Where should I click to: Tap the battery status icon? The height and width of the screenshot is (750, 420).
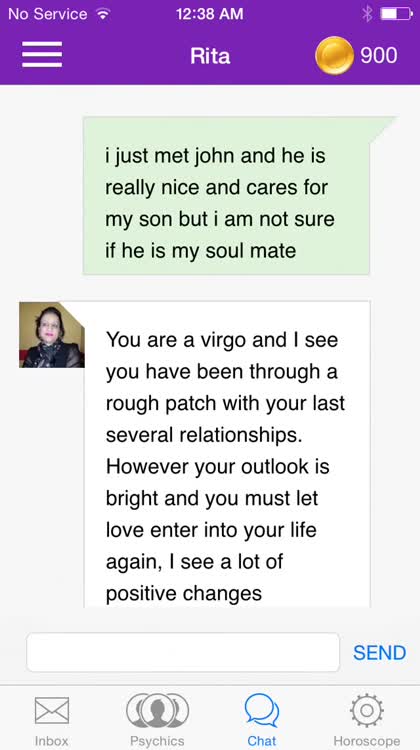click(x=397, y=14)
